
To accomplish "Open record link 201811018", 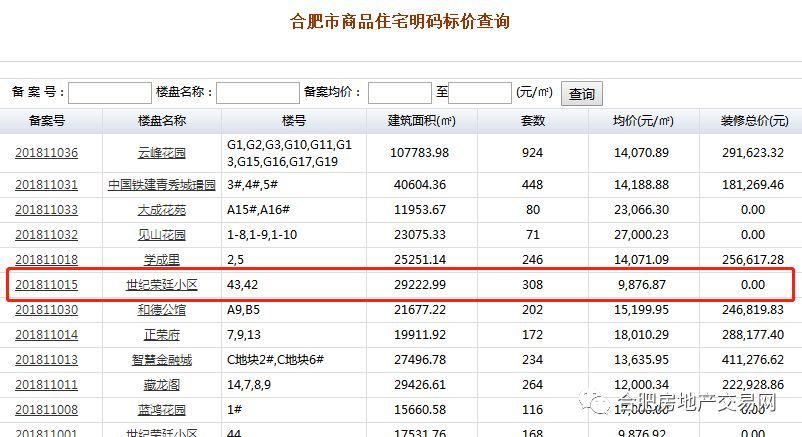I will [x=47, y=260].
